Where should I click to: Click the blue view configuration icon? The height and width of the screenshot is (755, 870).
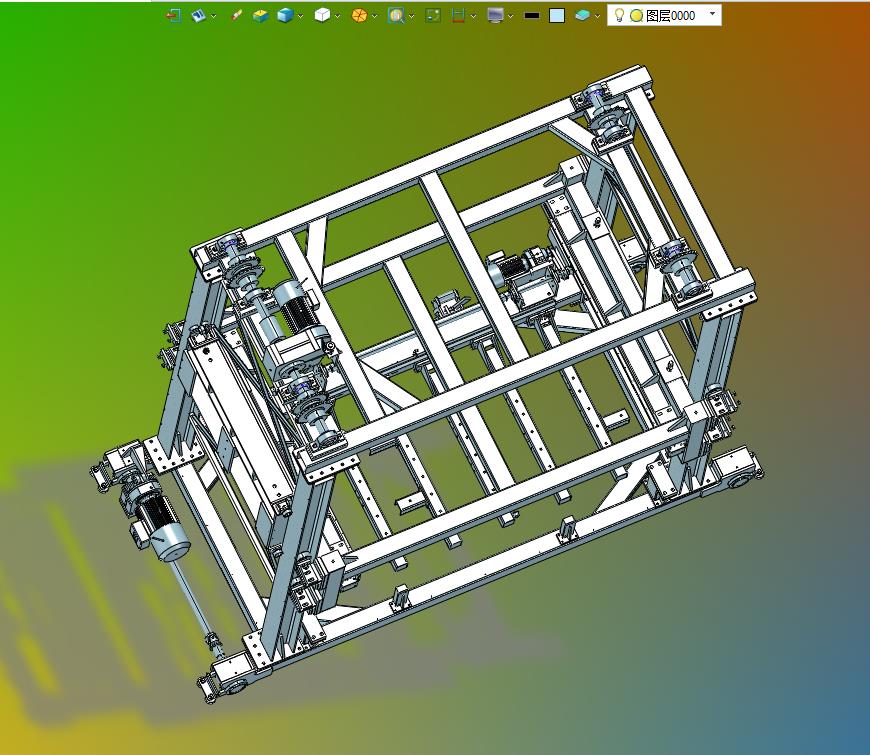click(x=198, y=16)
